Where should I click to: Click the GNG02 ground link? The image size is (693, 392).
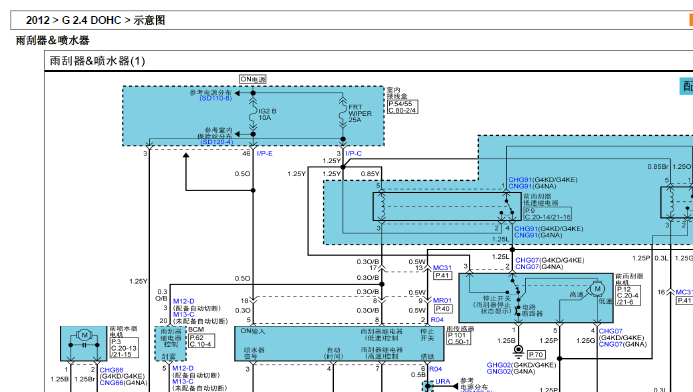point(499,372)
